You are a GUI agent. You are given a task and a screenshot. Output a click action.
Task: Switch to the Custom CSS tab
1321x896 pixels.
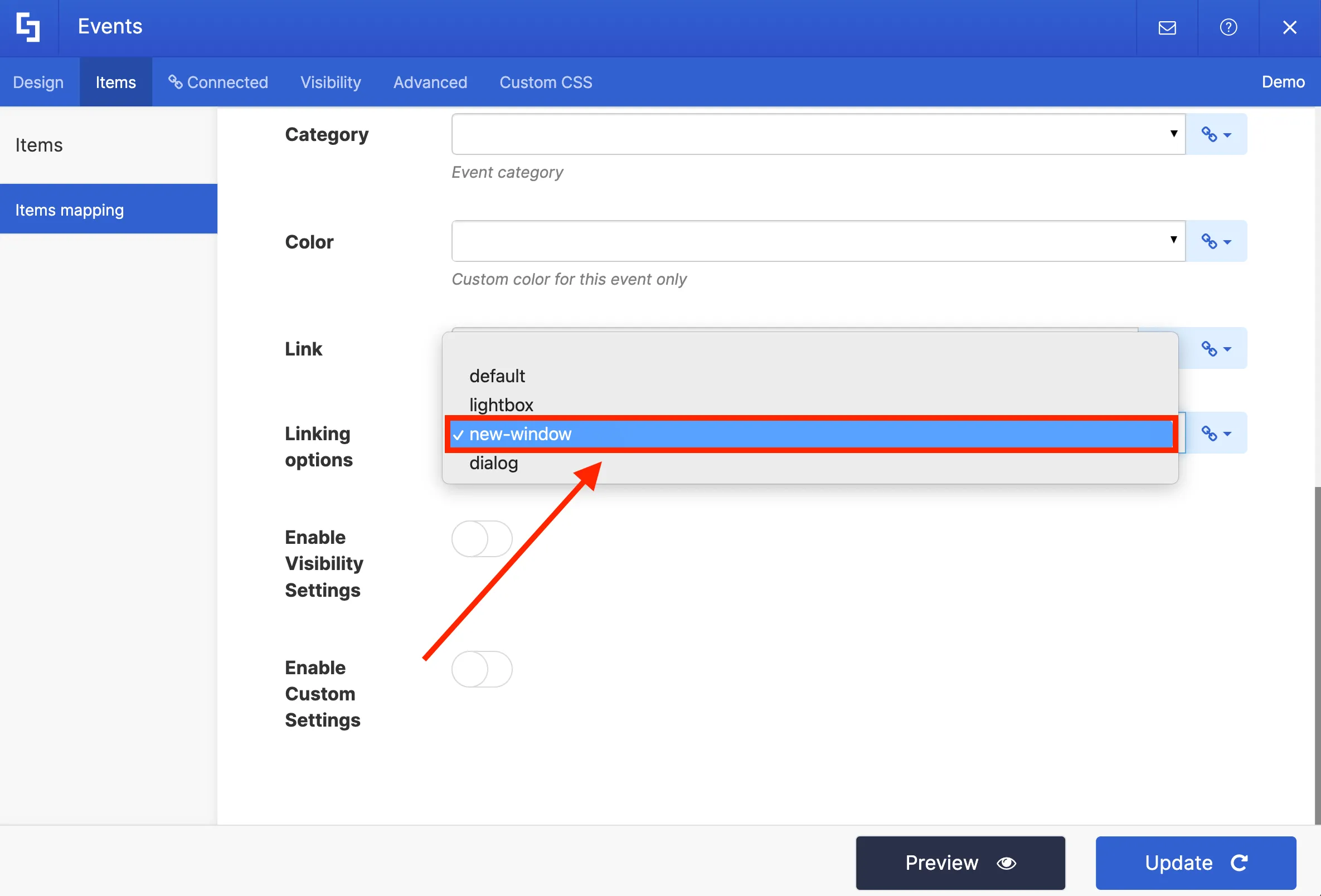pos(546,82)
